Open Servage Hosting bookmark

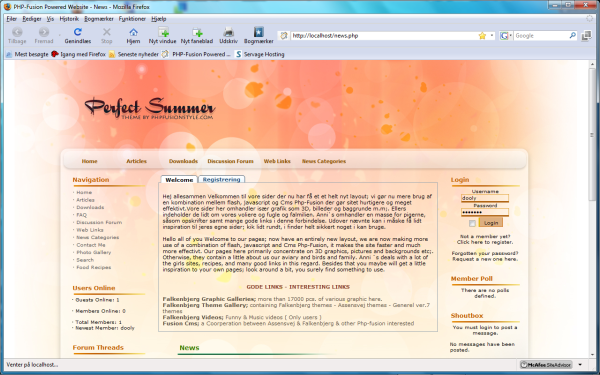pos(260,54)
